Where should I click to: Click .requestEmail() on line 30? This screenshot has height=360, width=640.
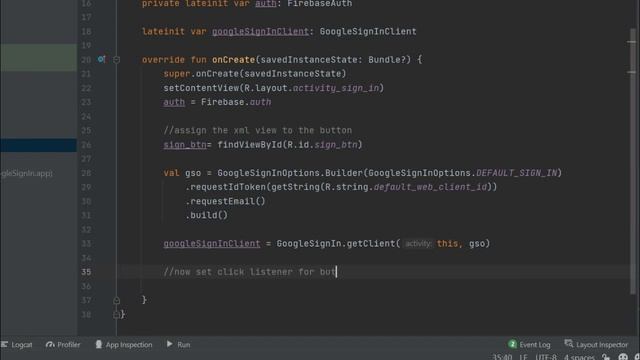(x=225, y=201)
